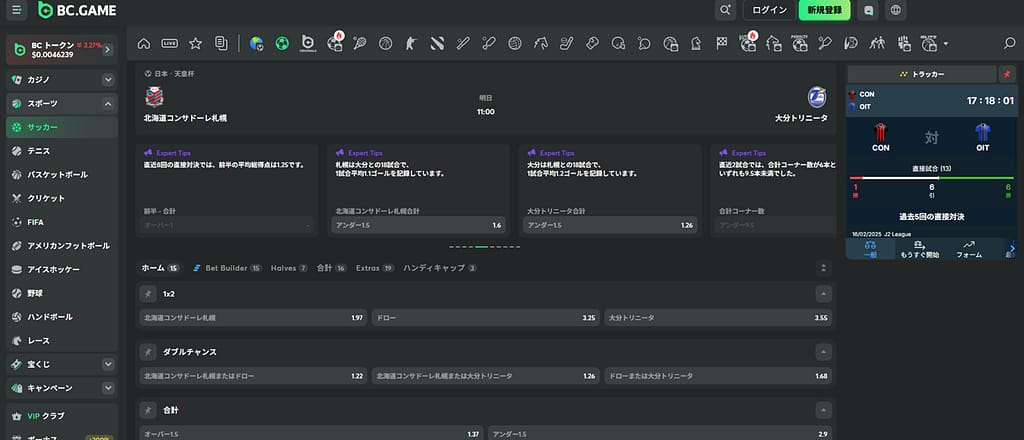Select the chess knight icon
Screen dimensions: 1024x440
click(696, 44)
